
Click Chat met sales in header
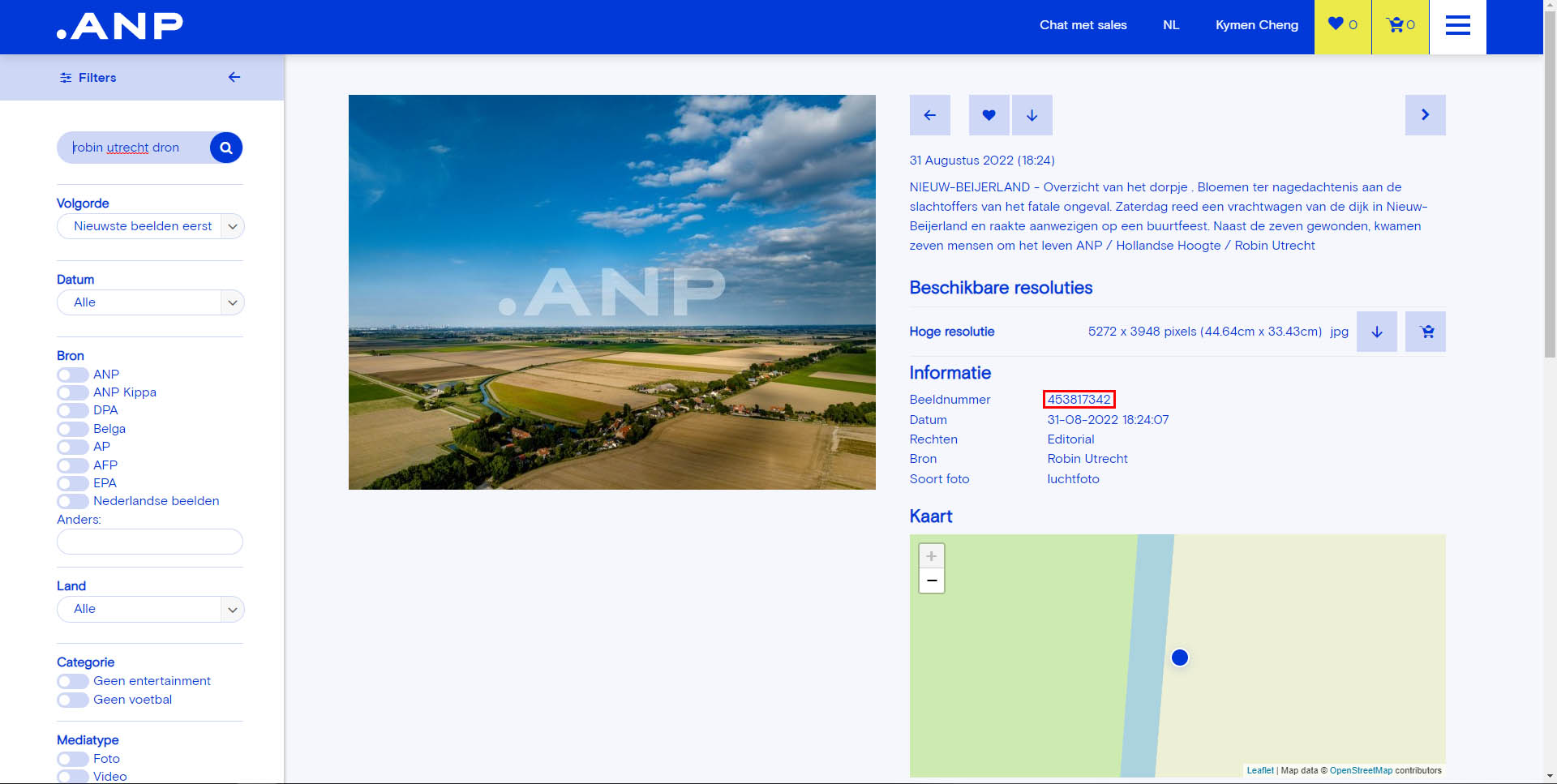pyautogui.click(x=1083, y=25)
